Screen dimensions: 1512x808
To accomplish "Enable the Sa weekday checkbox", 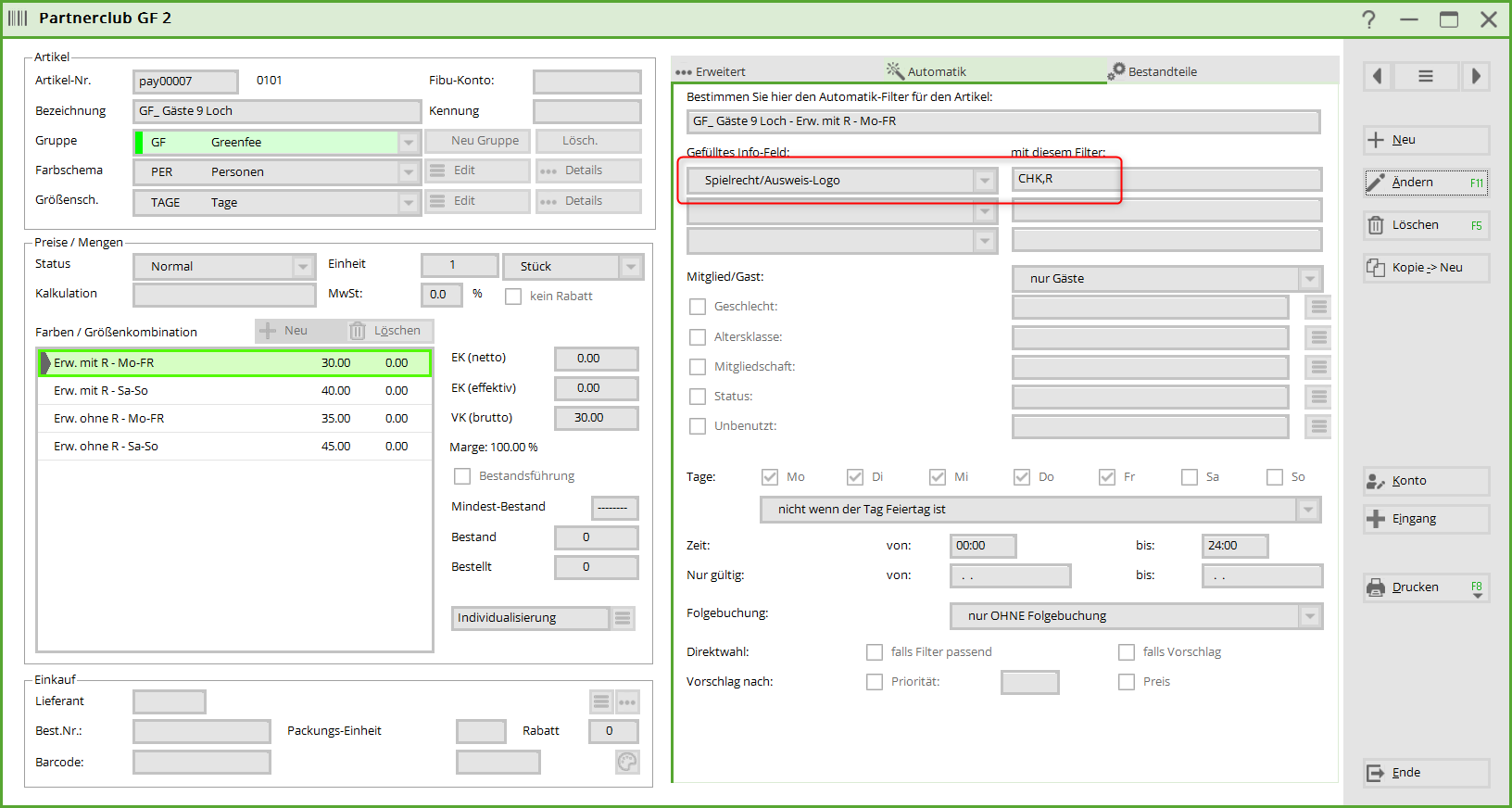I will pyautogui.click(x=1190, y=477).
